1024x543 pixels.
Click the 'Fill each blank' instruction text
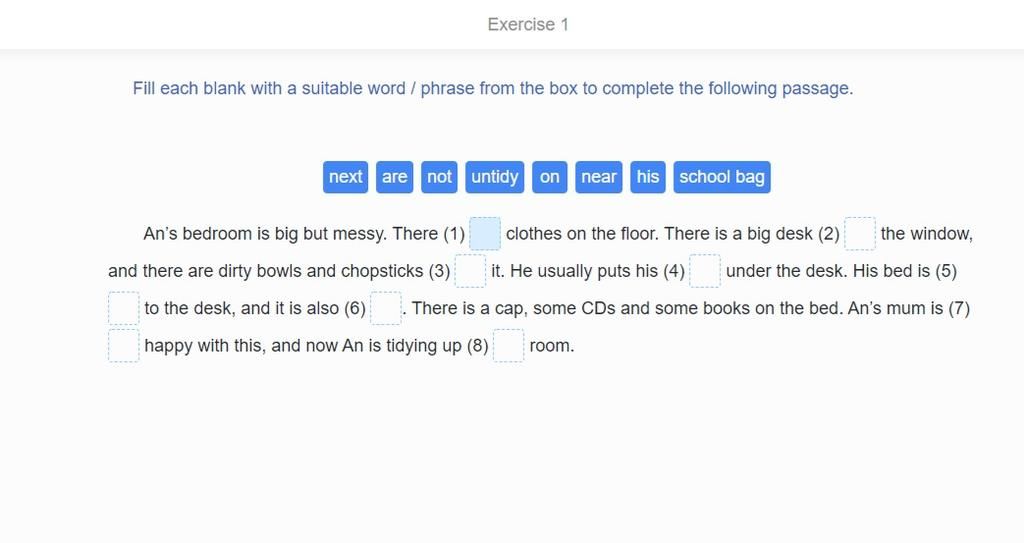coord(493,88)
